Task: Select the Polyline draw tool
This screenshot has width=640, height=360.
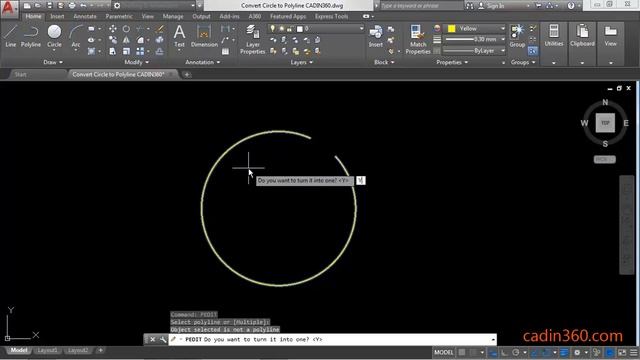Action: click(x=31, y=36)
